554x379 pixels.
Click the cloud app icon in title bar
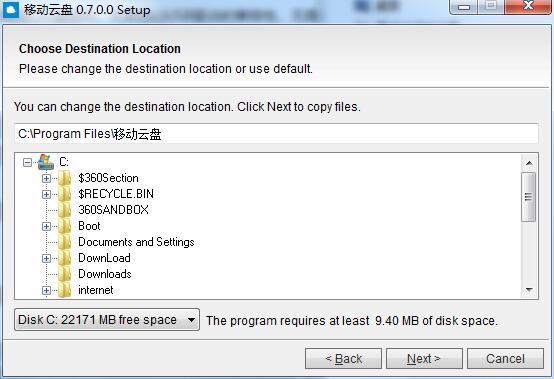coord(11,10)
